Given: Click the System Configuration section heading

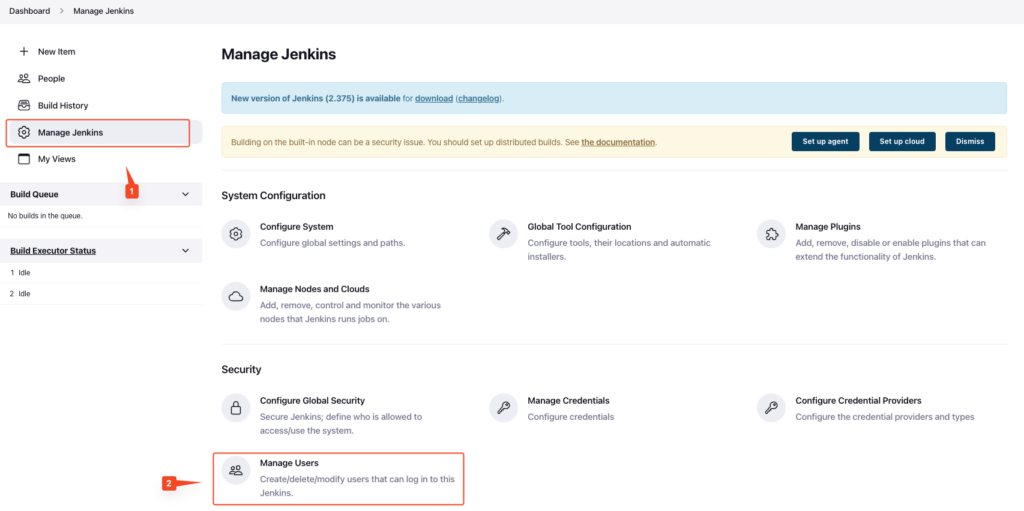Looking at the screenshot, I should pos(274,195).
